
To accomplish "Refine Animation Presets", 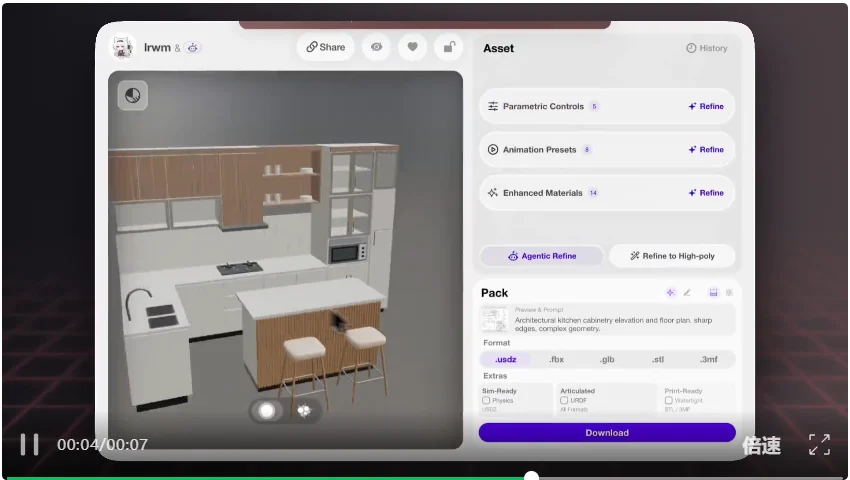I will [x=706, y=150].
